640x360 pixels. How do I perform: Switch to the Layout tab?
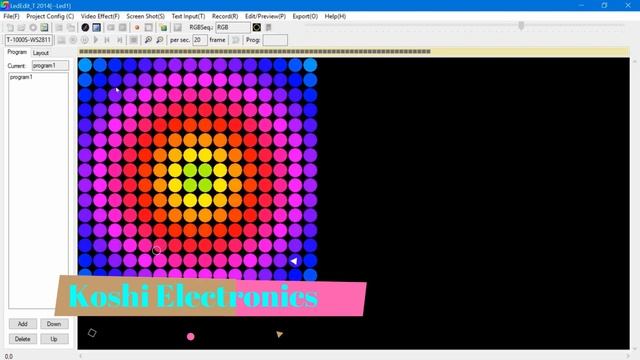click(40, 53)
